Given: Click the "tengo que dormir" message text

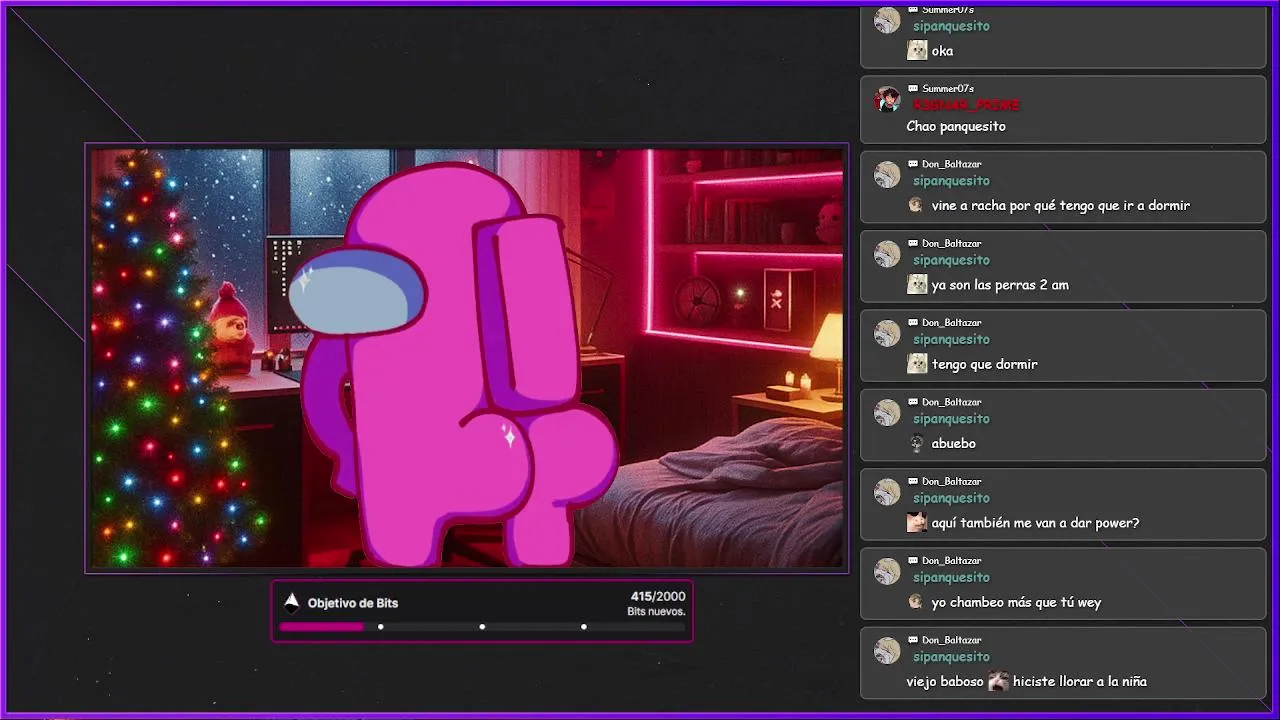Looking at the screenshot, I should 985,364.
